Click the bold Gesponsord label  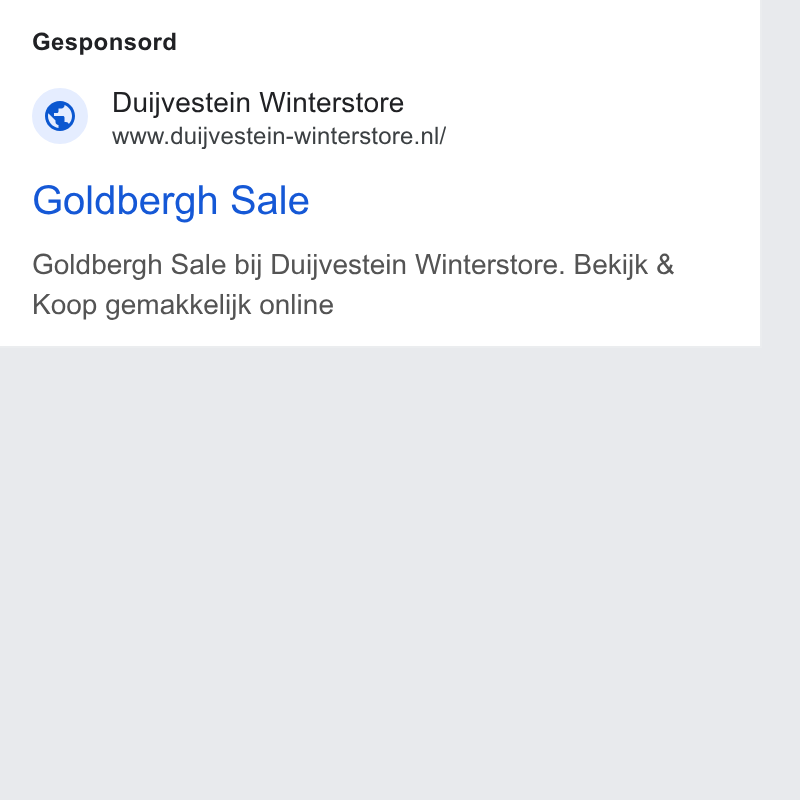105,42
